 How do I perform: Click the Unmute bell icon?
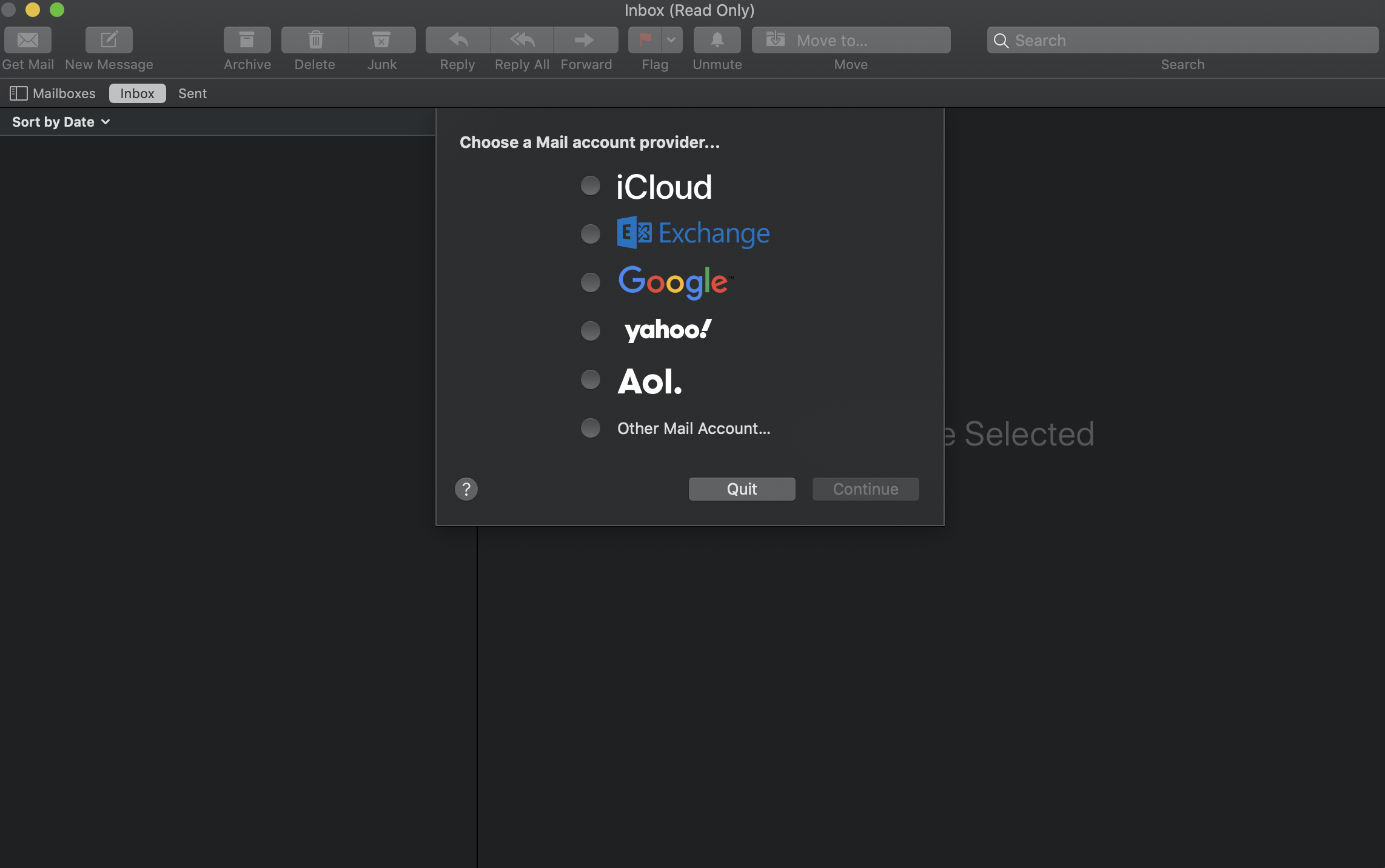coord(717,40)
